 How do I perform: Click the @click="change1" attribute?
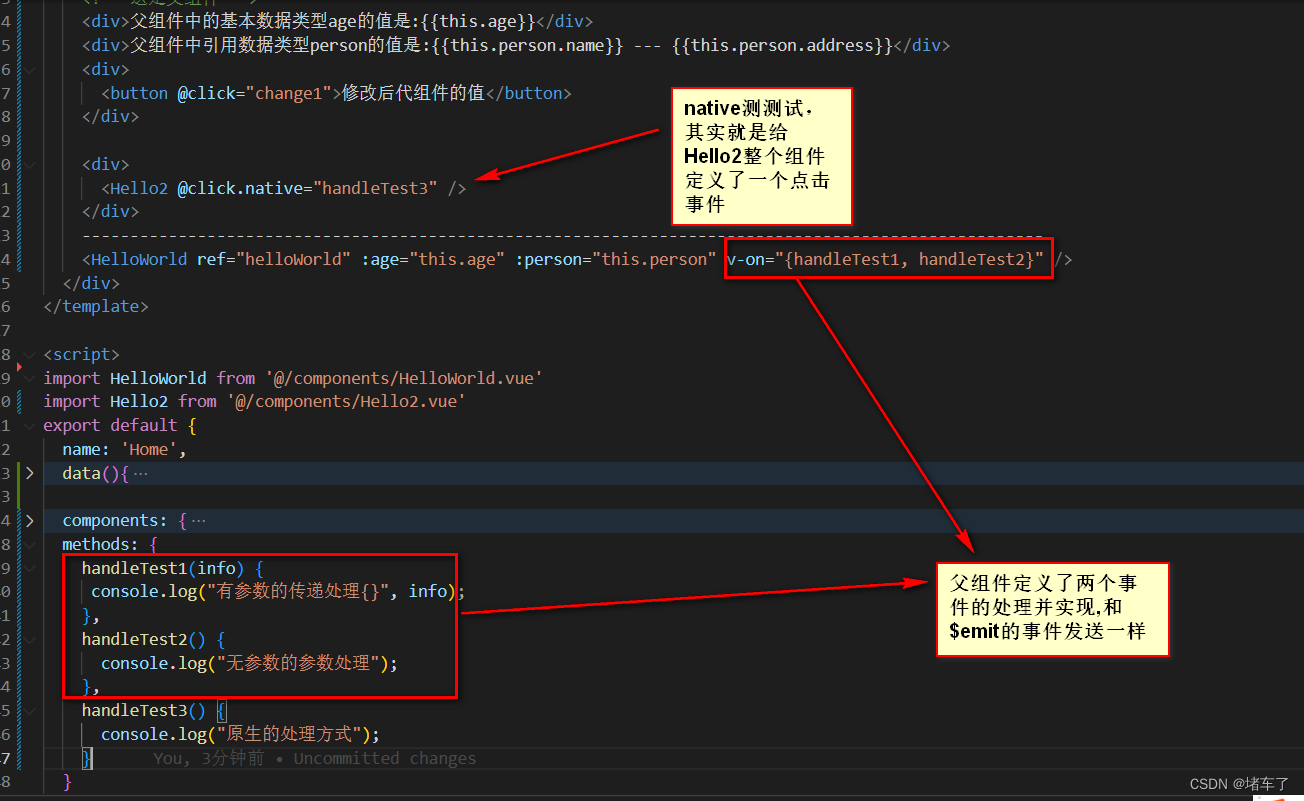click(x=255, y=93)
